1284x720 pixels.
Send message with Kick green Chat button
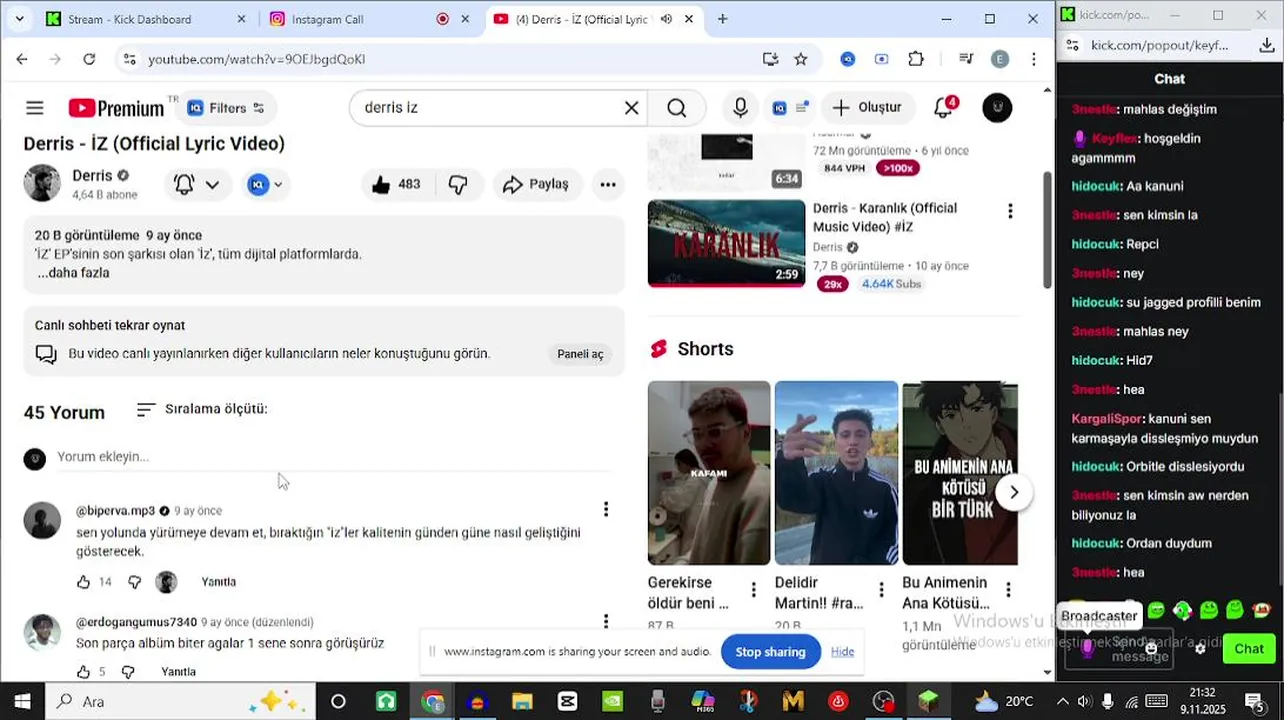[1248, 649]
